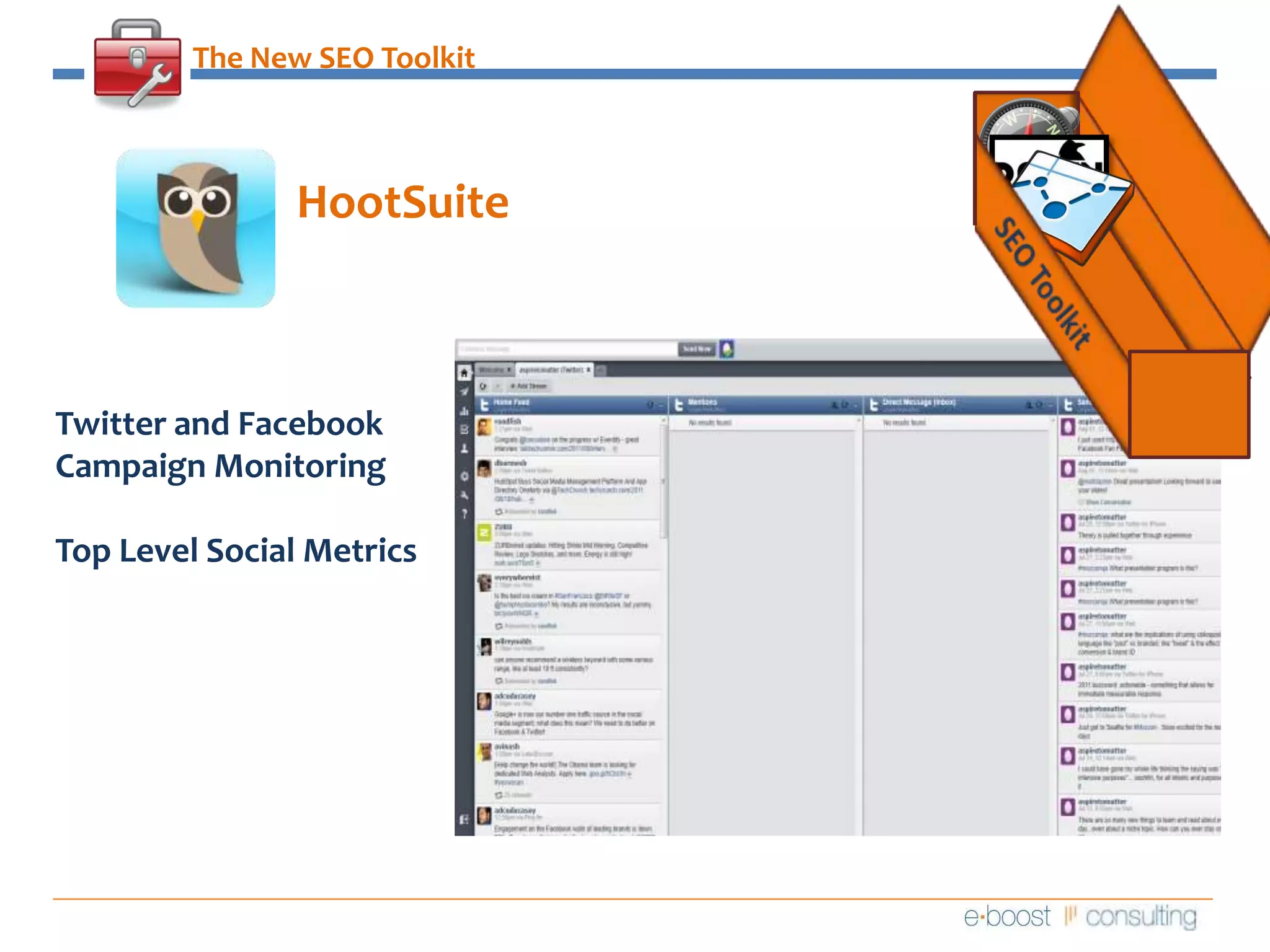The image size is (1270, 952).
Task: Click 'Top Level Social Metrics' text
Action: [236, 551]
